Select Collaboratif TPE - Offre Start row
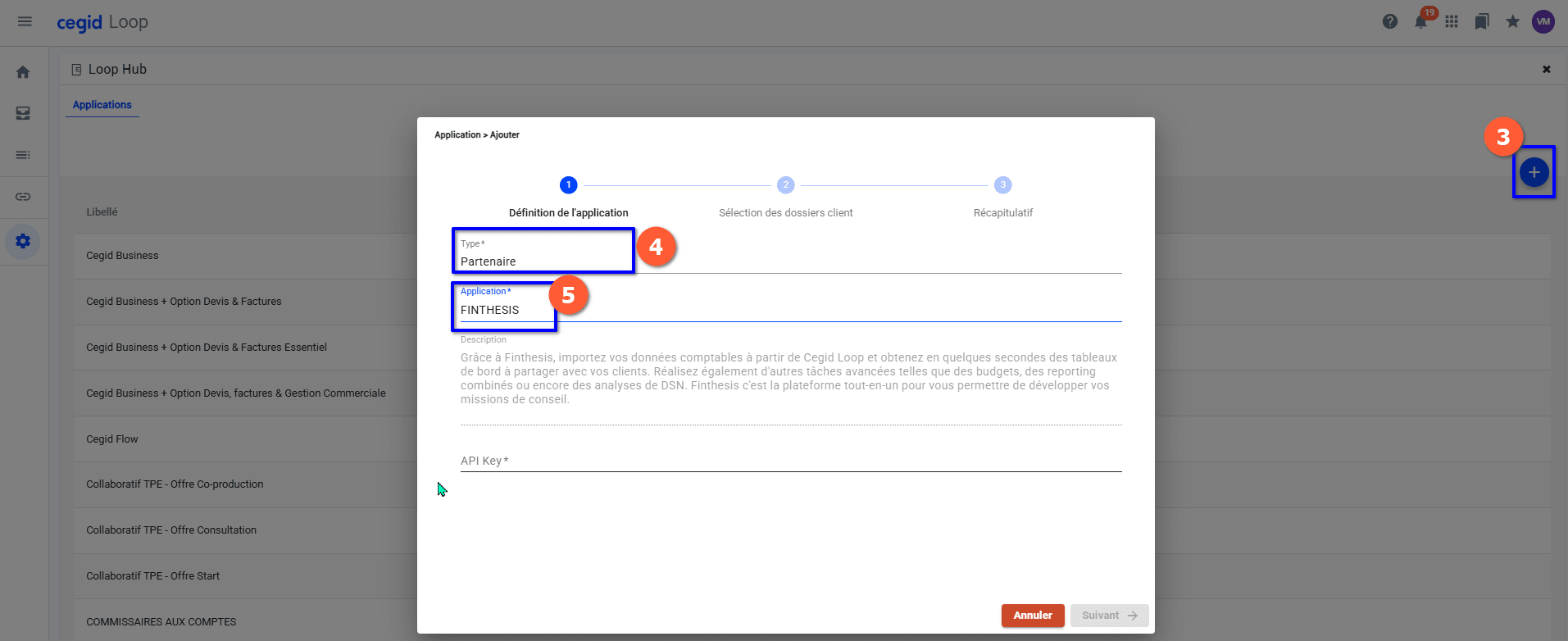Screen dimensions: 1568x641 (246, 576)
